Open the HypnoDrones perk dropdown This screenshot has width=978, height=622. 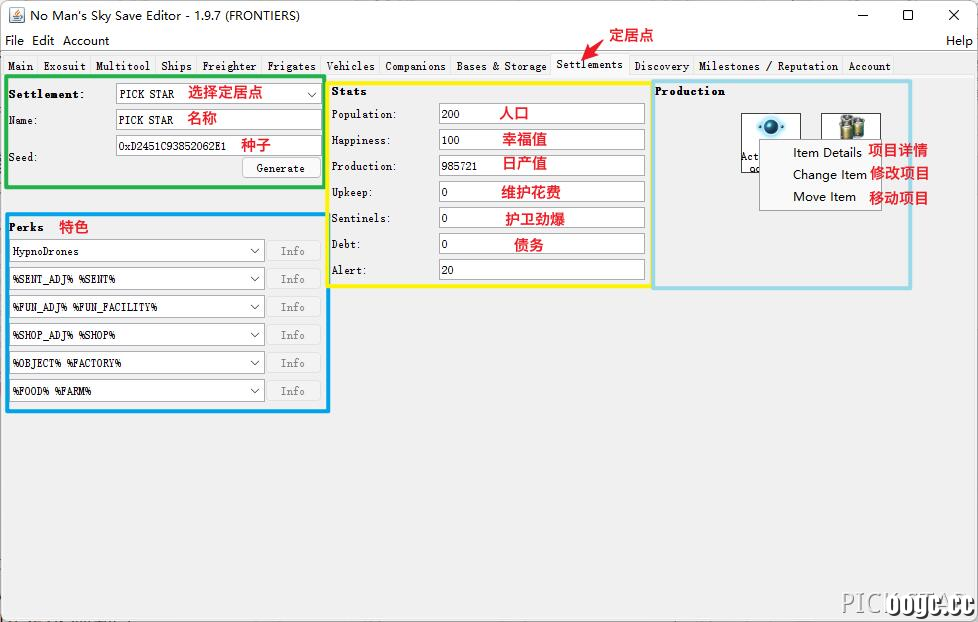click(x=137, y=251)
